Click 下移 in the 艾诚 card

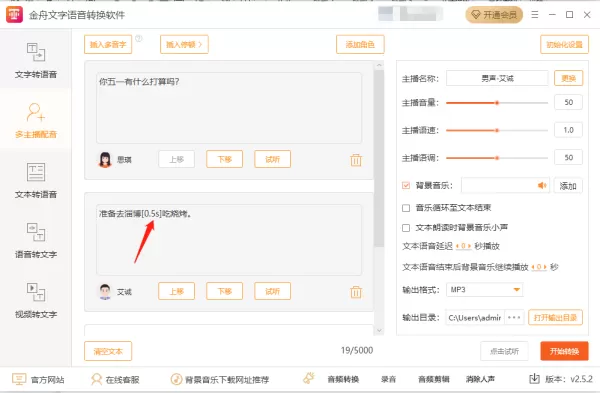point(225,291)
